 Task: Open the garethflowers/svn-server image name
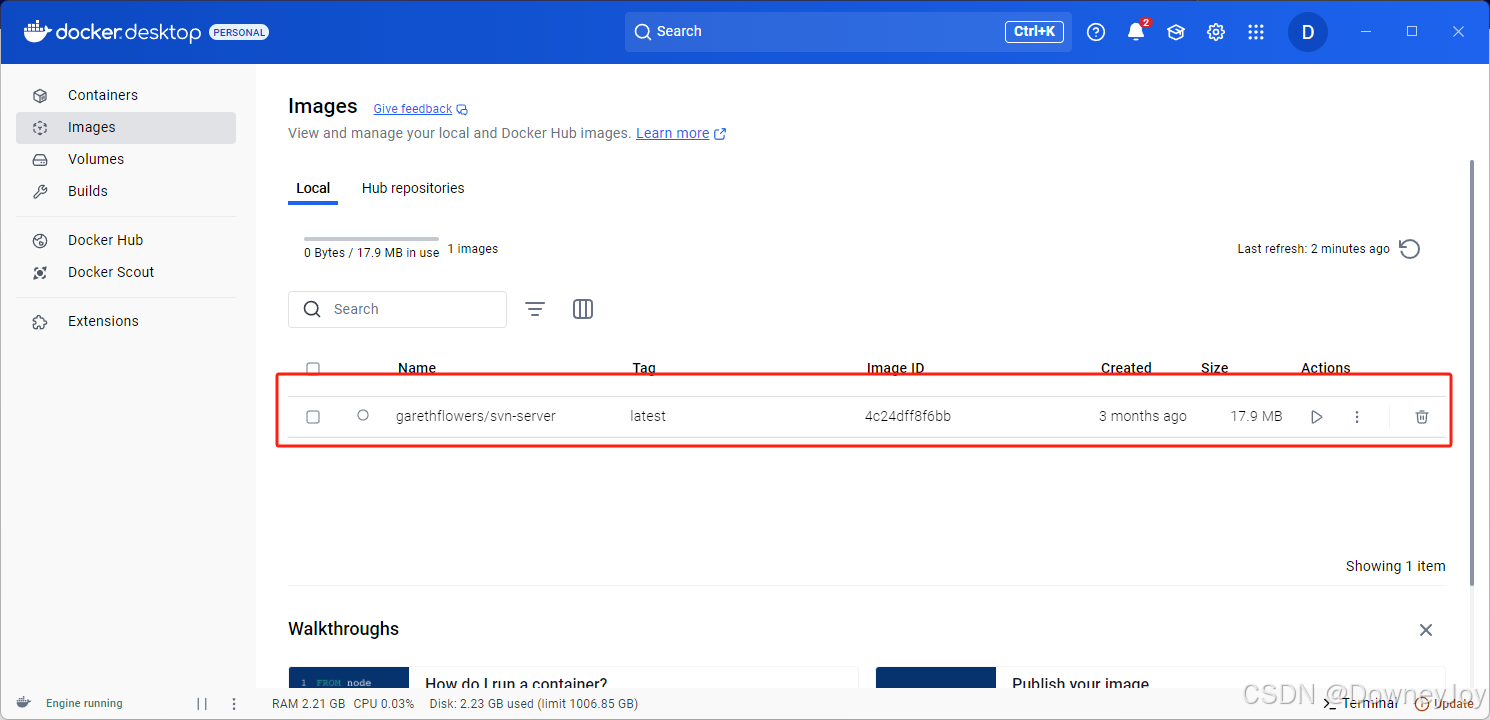click(x=476, y=416)
